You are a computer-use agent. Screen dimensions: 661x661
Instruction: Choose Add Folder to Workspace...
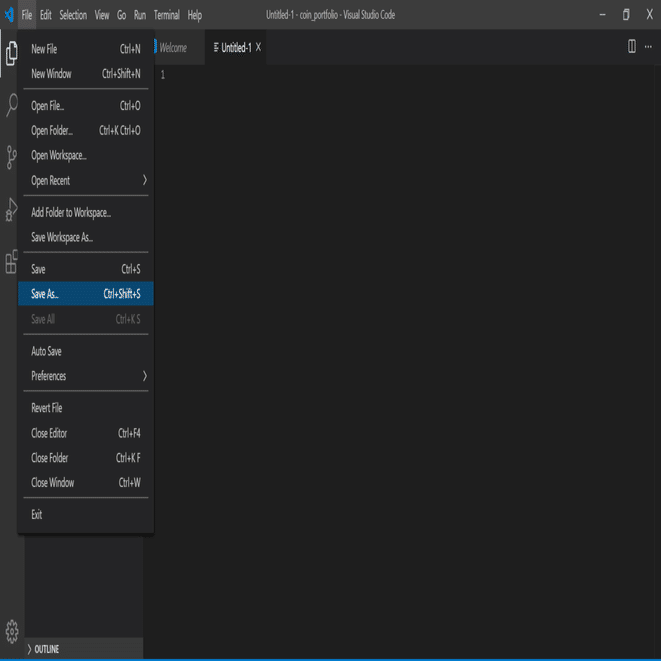tap(86, 212)
